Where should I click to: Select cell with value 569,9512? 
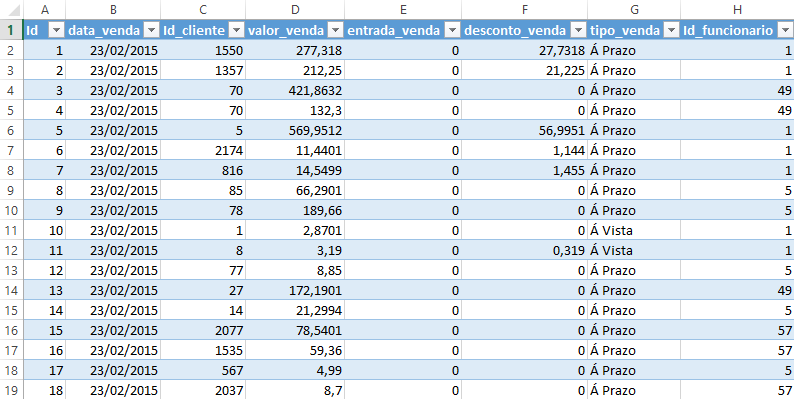[x=295, y=131]
